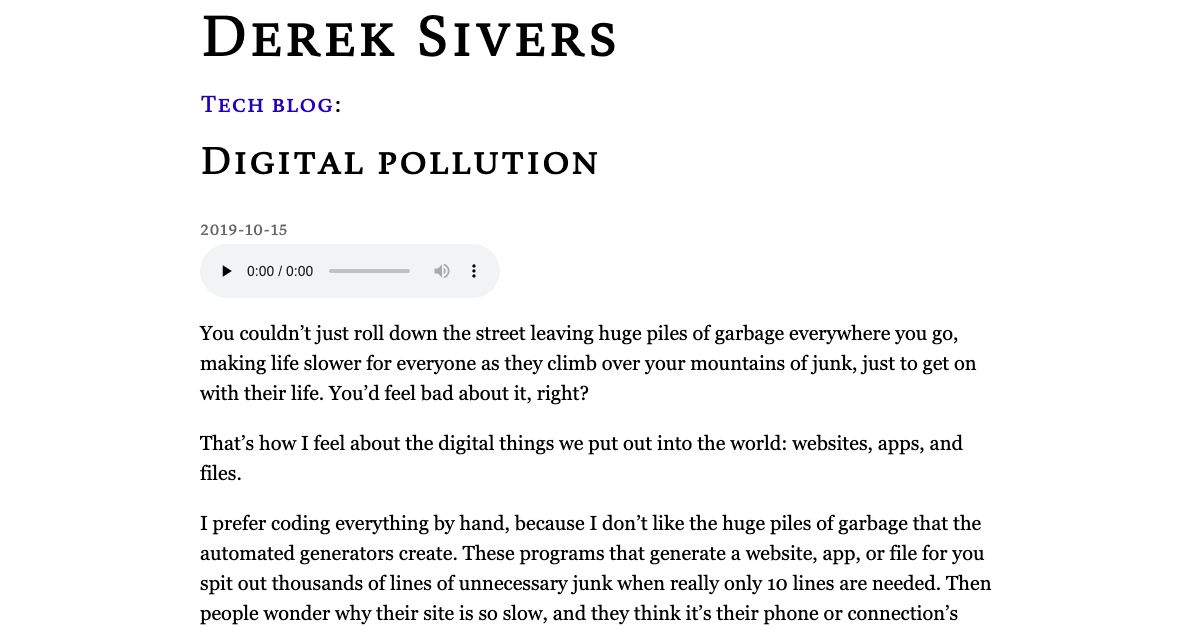The width and height of the screenshot is (1200, 630).
Task: Click the Tech blog navigation label
Action: (267, 104)
